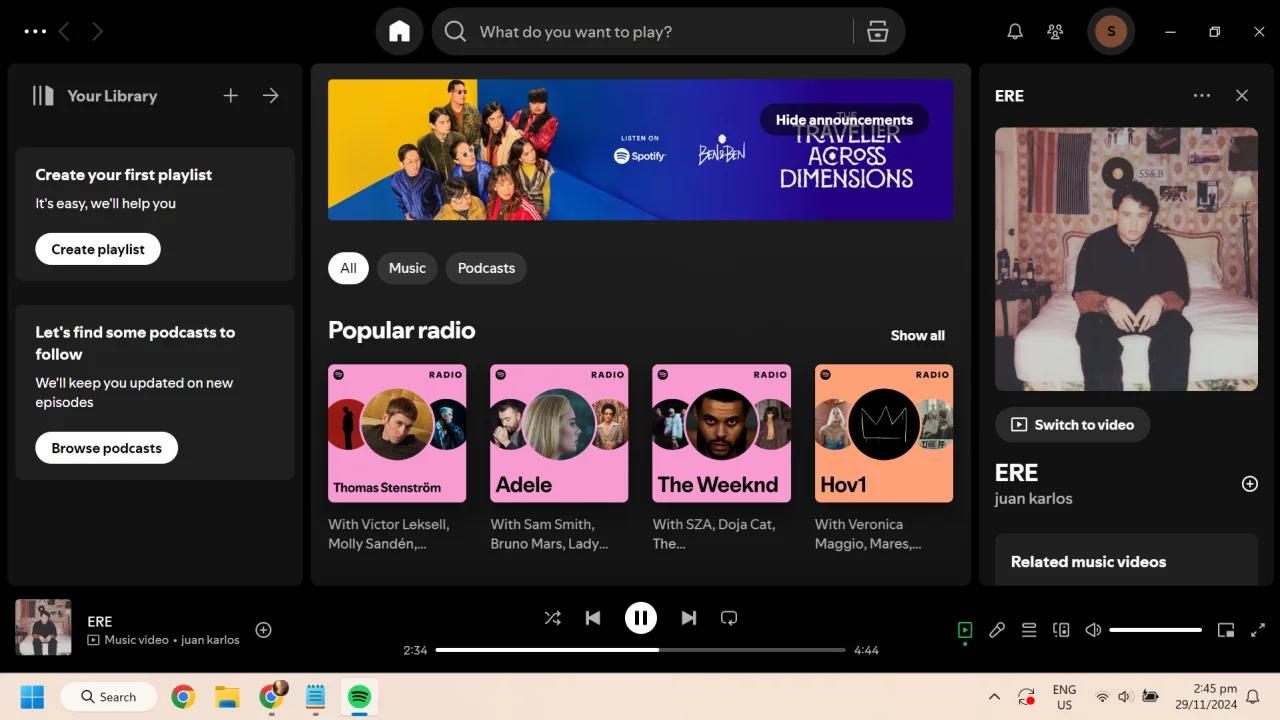Click the Your Library icon

[43, 96]
